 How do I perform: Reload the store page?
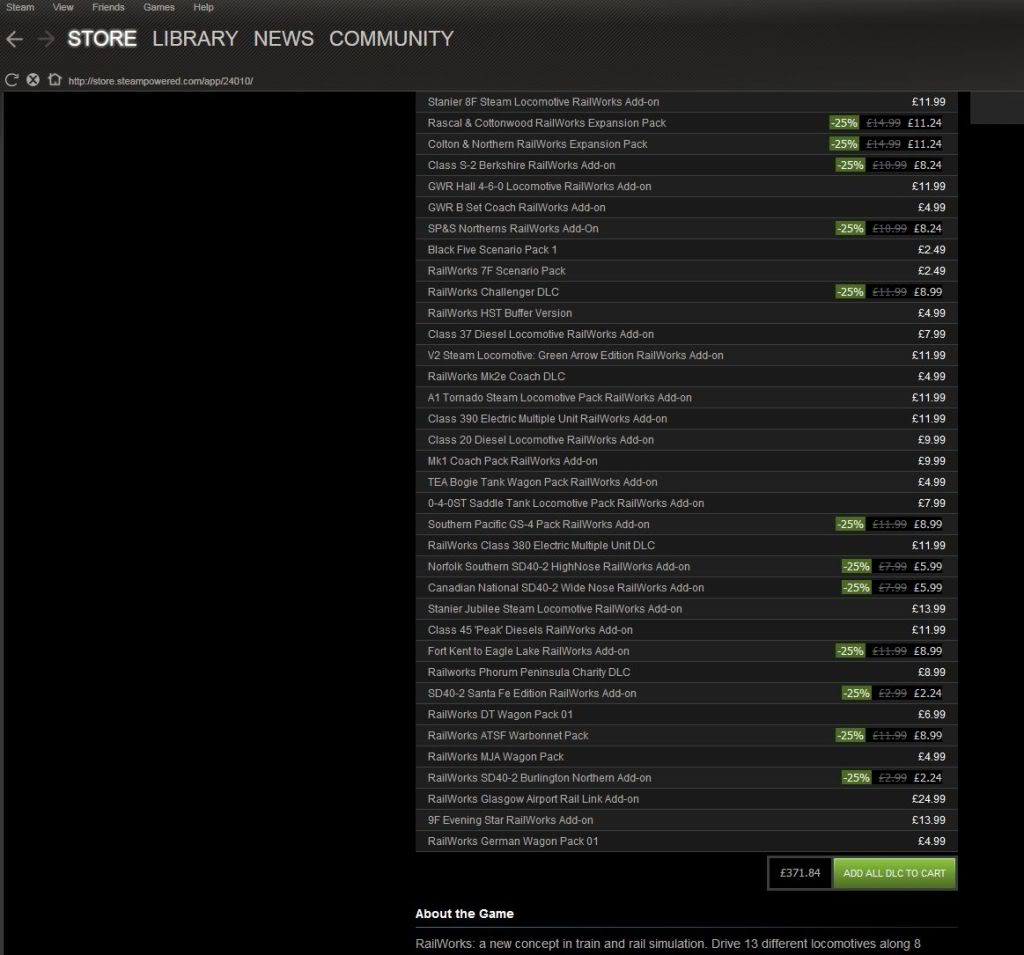coord(12,80)
